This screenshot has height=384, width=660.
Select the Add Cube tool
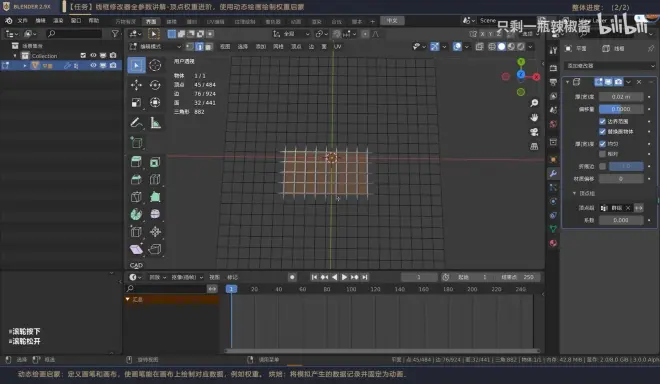(136, 142)
